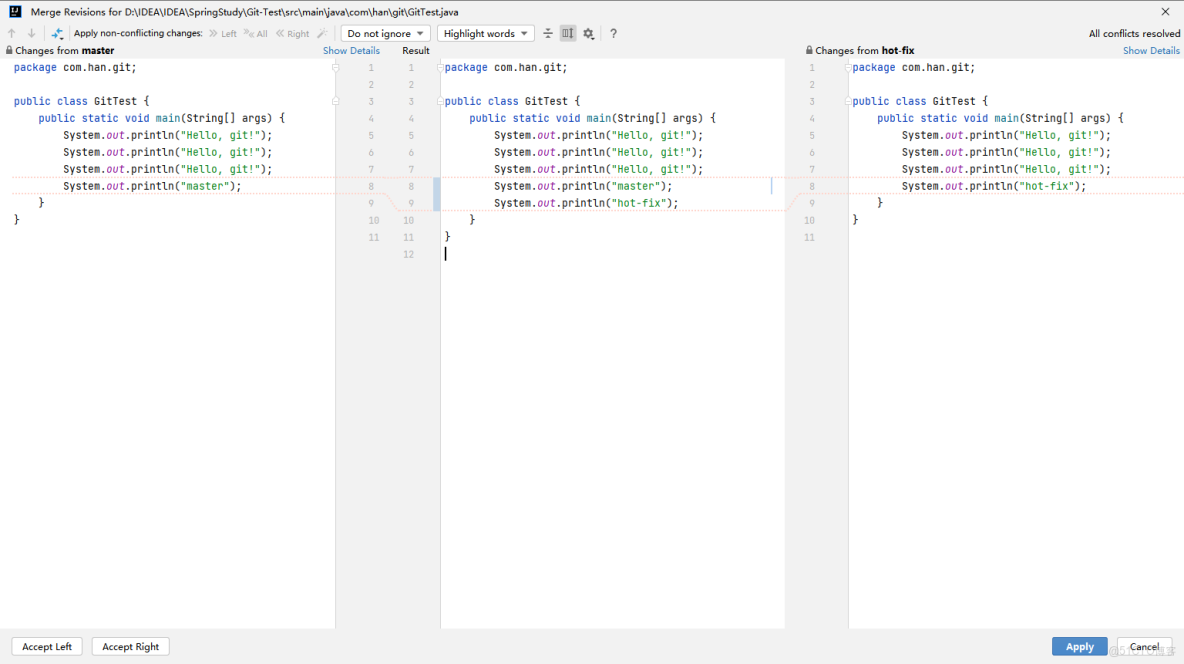Open the diff settings gear icon

(589, 33)
